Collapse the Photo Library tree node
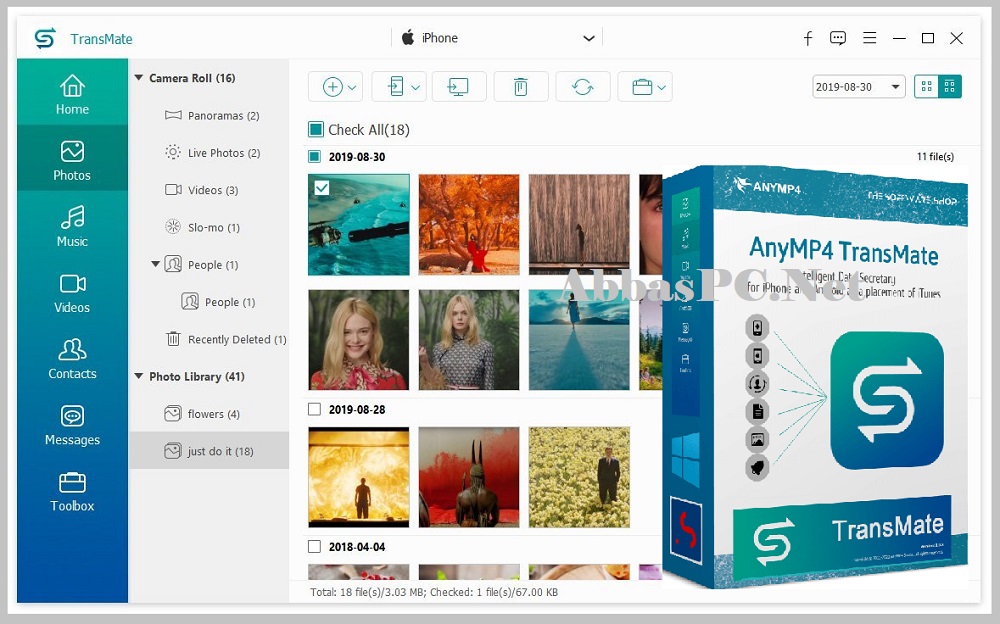 pyautogui.click(x=138, y=376)
